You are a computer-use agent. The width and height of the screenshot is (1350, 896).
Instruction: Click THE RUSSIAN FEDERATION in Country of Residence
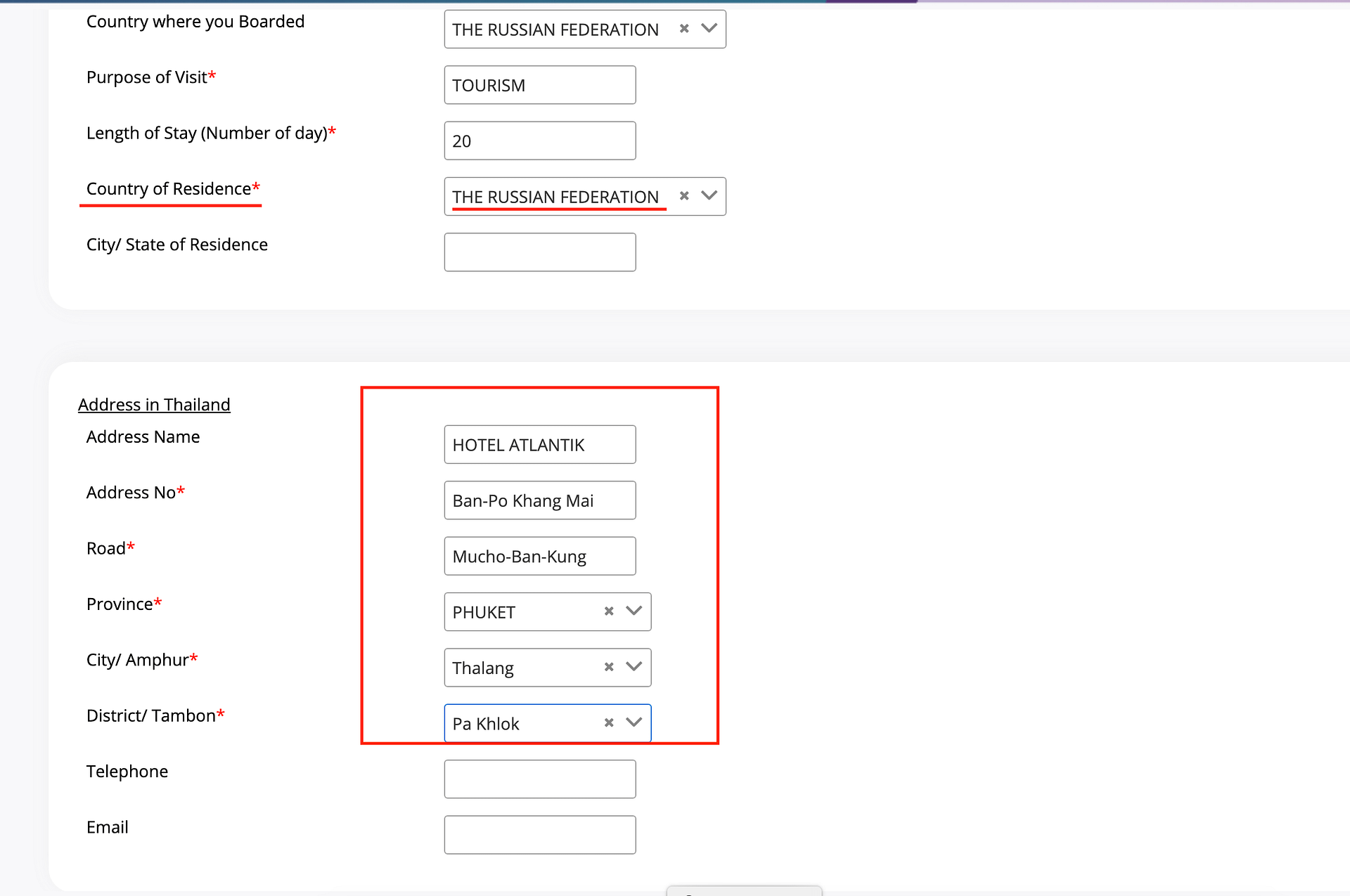[555, 197]
